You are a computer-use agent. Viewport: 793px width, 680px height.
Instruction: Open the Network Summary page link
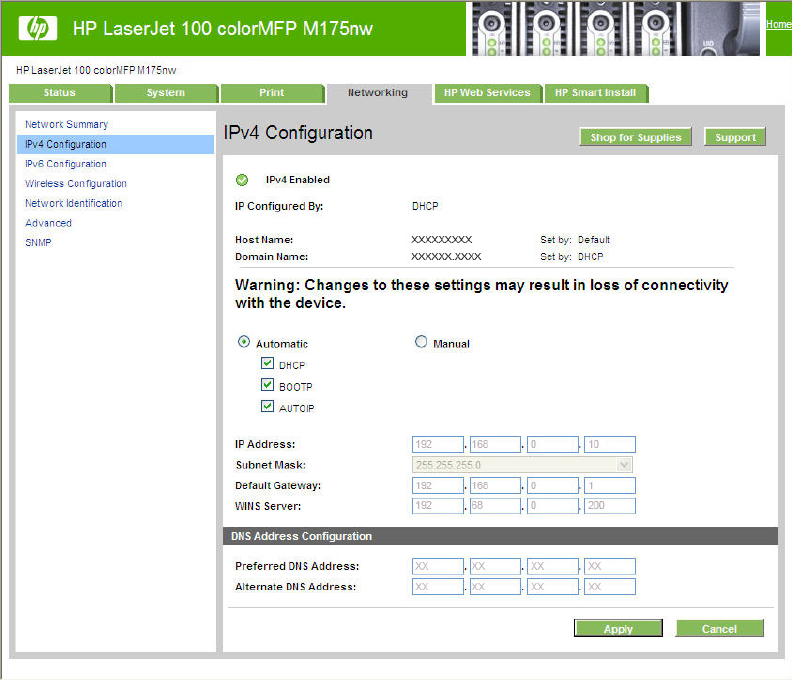tap(67, 124)
